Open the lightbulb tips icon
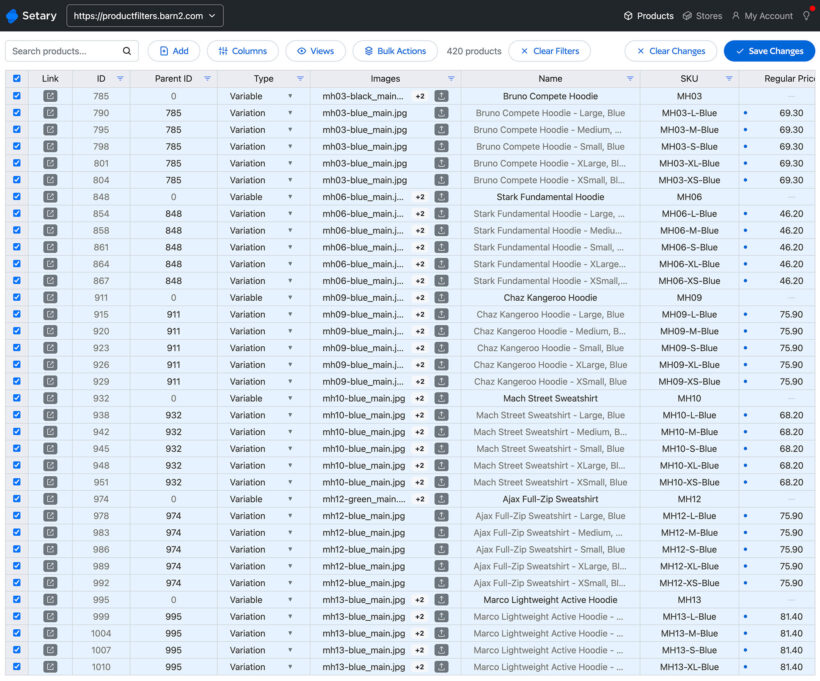Image resolution: width=820 pixels, height=681 pixels. [x=806, y=16]
